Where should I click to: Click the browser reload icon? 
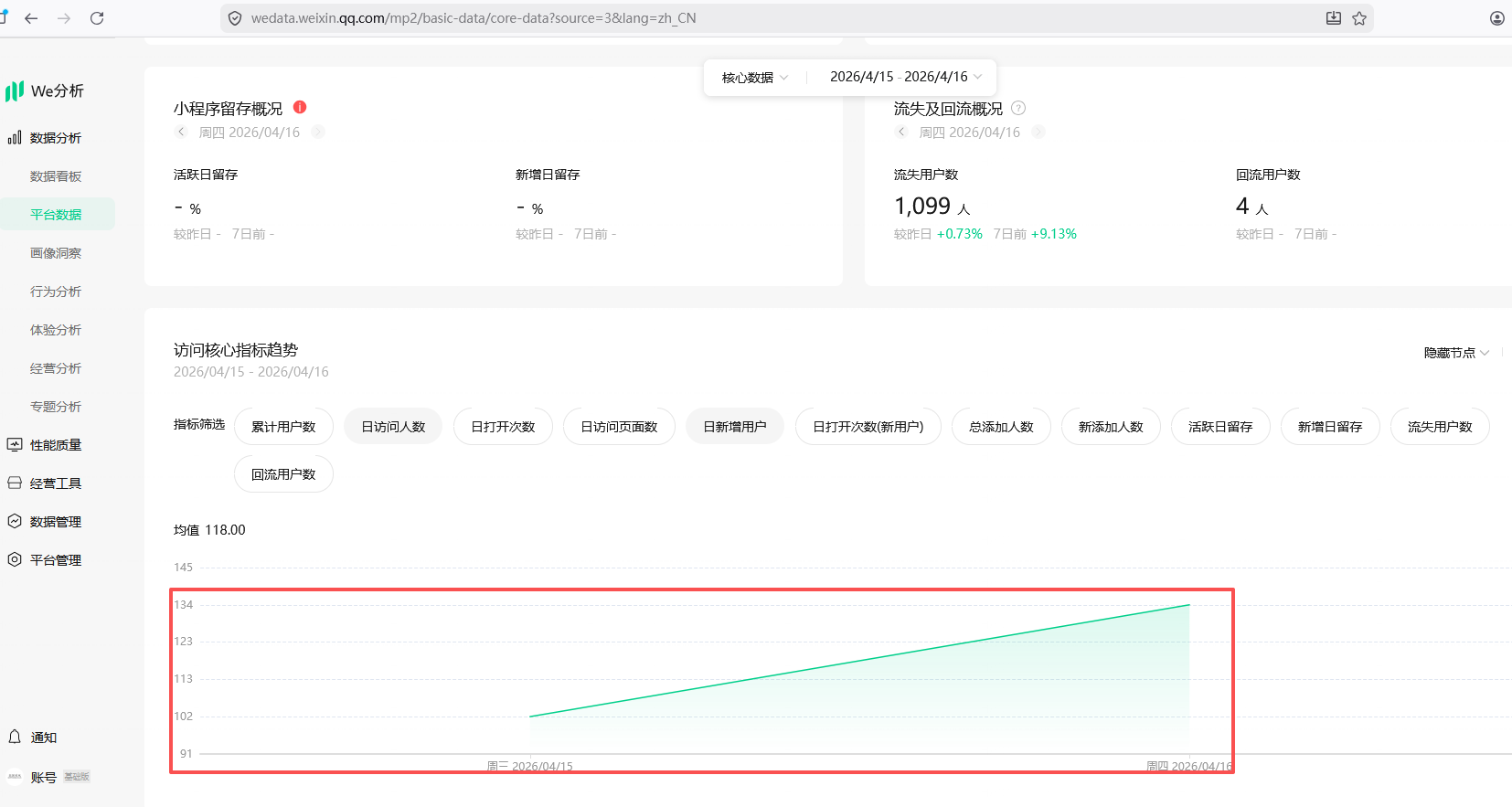[x=97, y=18]
